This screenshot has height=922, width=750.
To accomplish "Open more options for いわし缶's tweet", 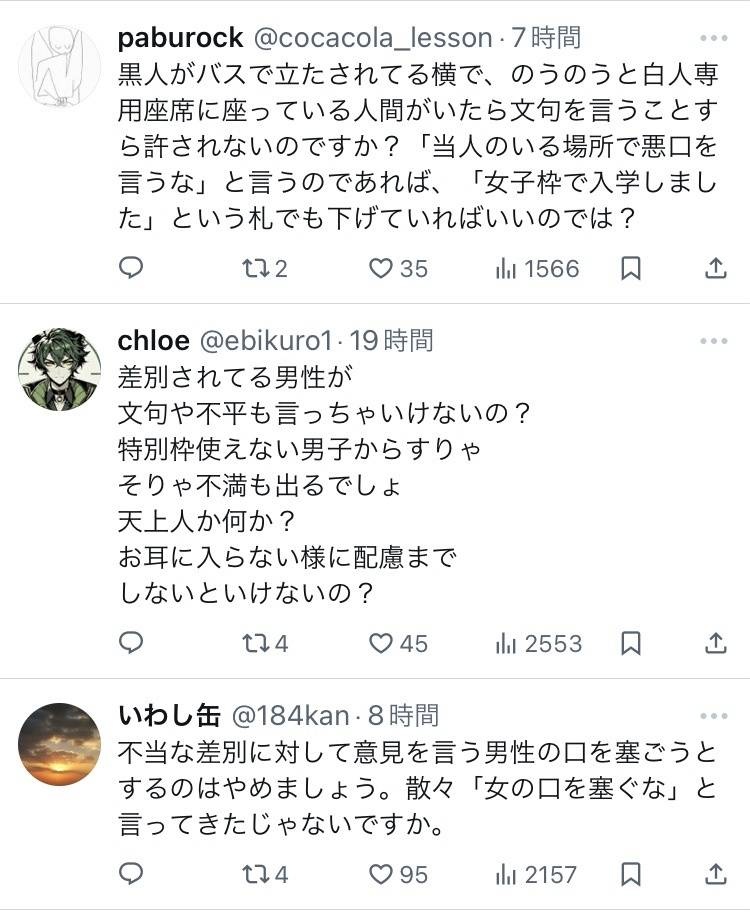I will coord(714,716).
